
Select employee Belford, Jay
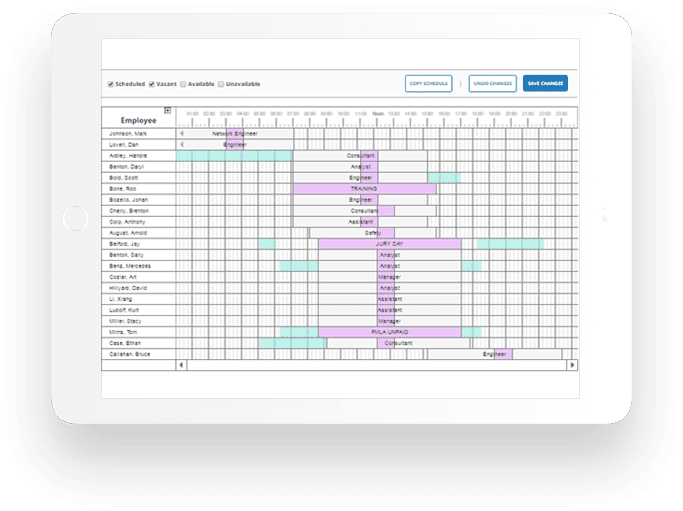[x=125, y=244]
